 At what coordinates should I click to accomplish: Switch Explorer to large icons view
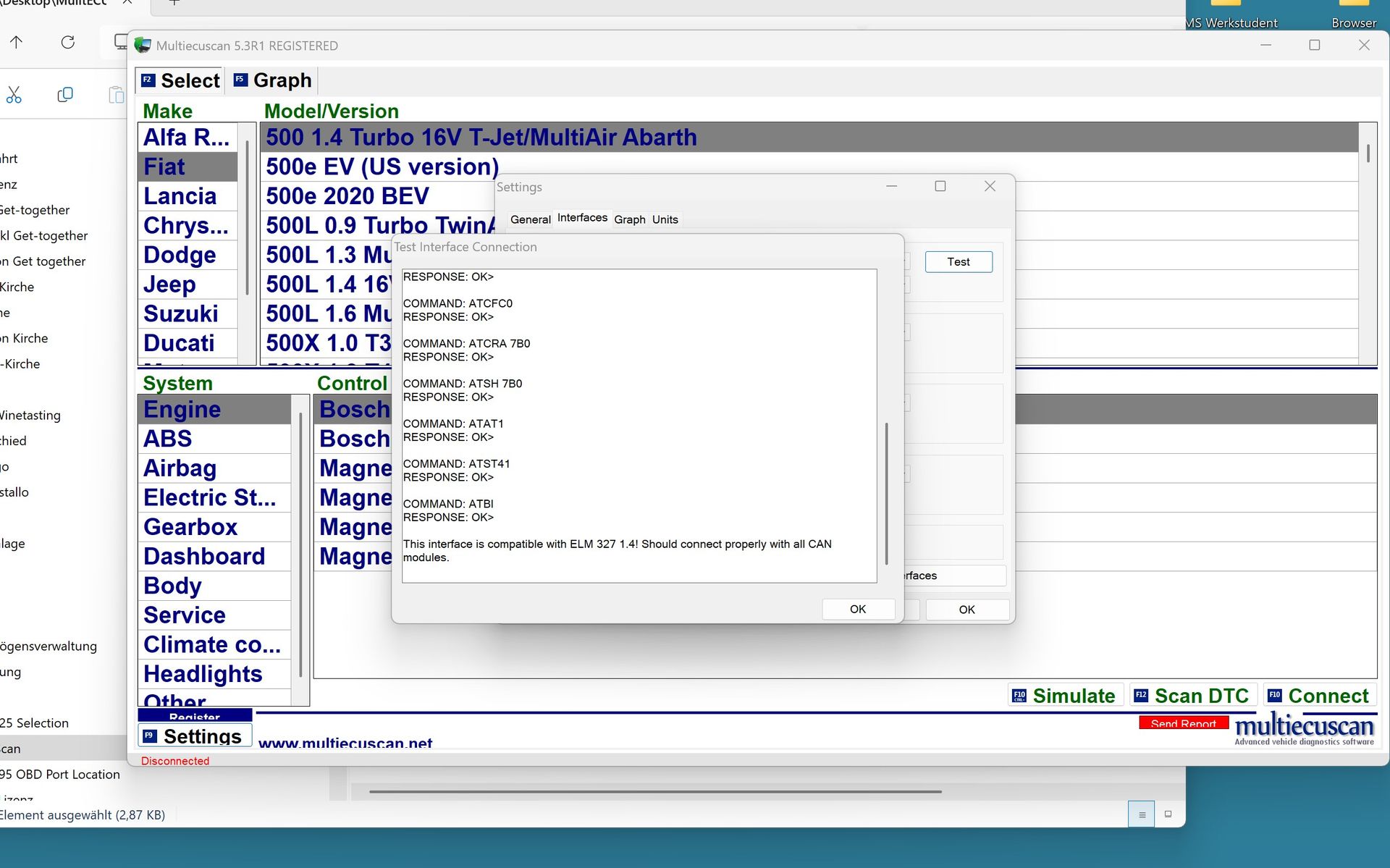pos(1168,814)
